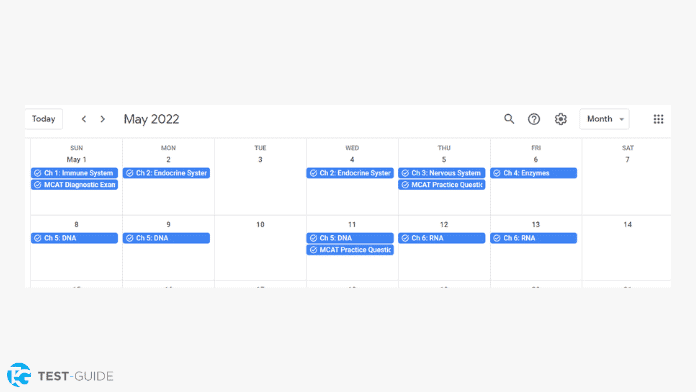Go to the next month arrow
The width and height of the screenshot is (696, 392).
tap(103, 119)
